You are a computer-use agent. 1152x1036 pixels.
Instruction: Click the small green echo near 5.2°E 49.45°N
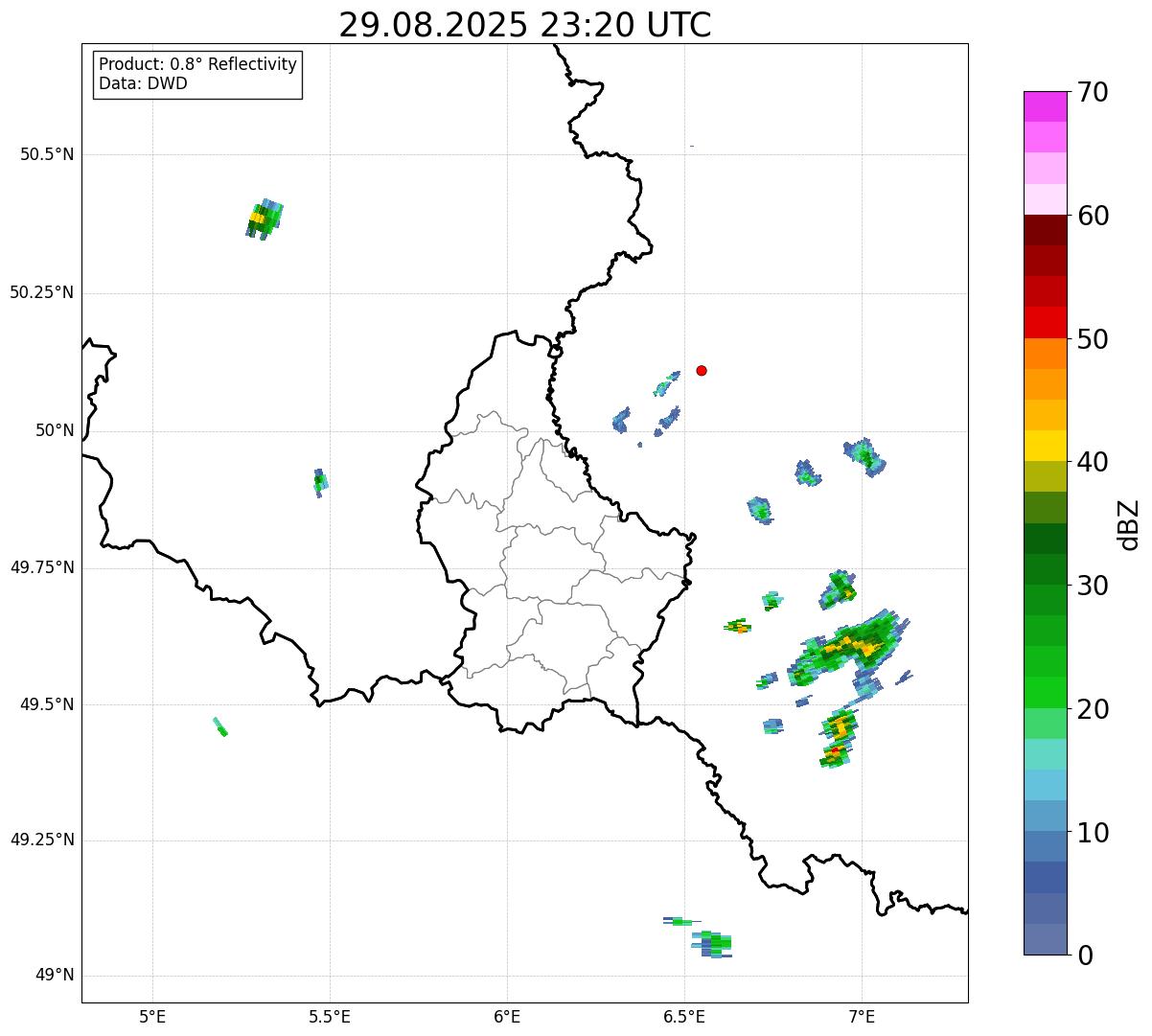click(x=219, y=727)
